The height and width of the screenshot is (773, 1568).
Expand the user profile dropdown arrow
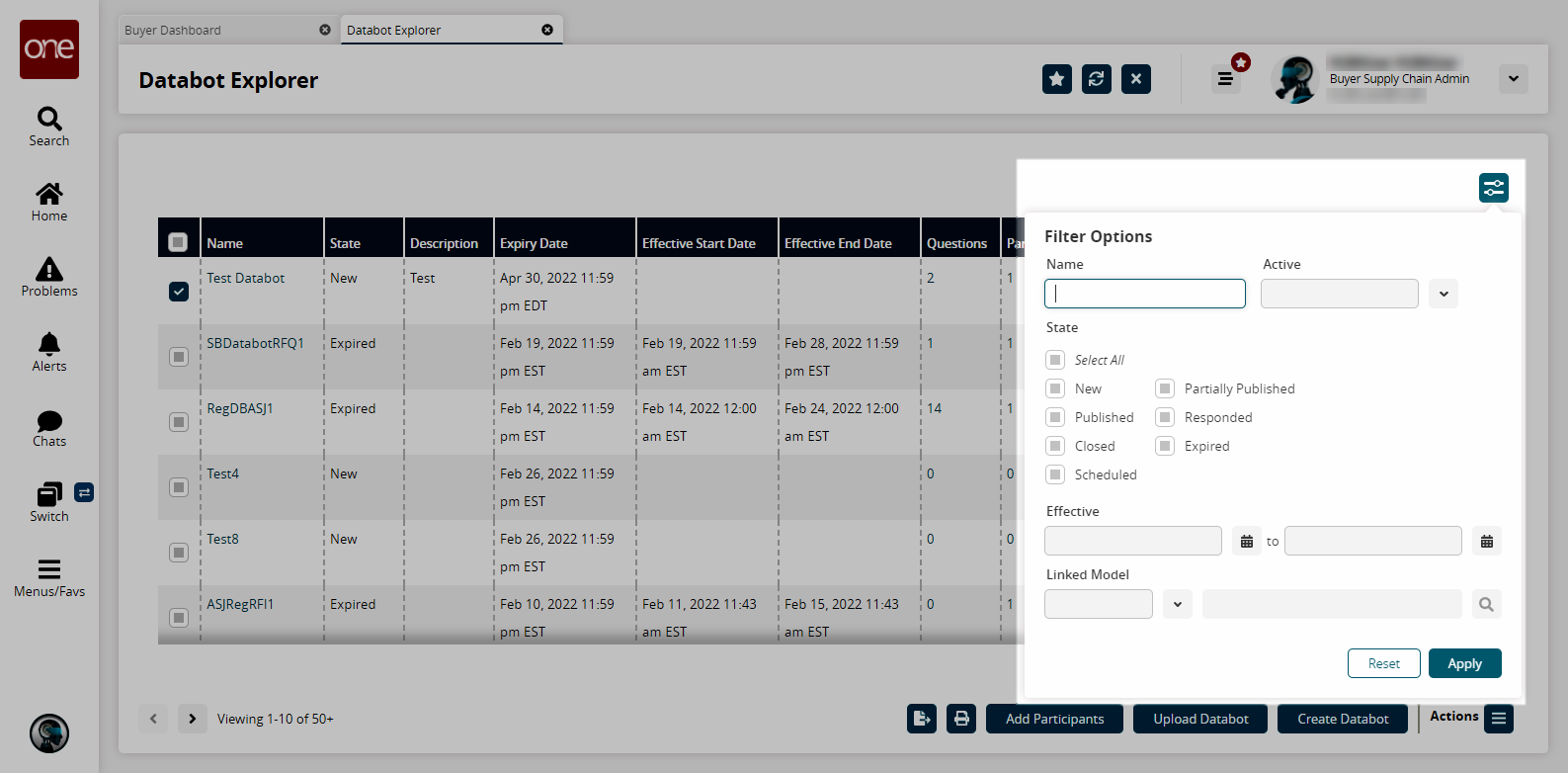tap(1513, 79)
